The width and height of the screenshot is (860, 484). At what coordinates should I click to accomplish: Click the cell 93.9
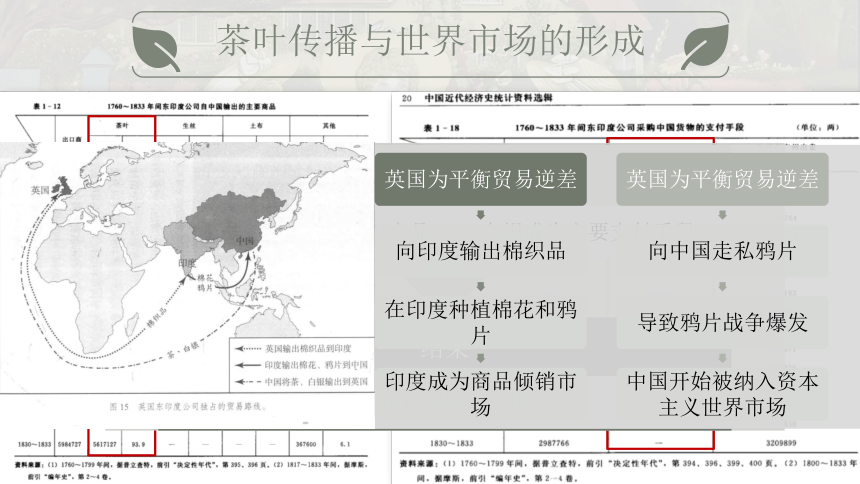[138, 444]
